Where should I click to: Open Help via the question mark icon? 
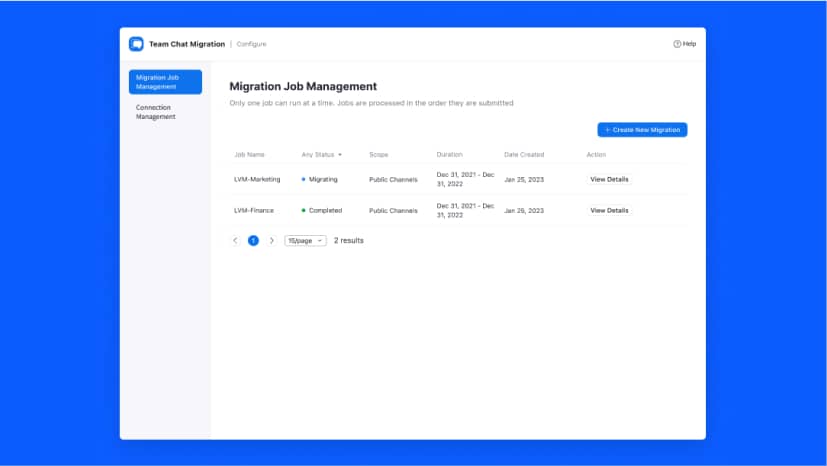point(677,44)
